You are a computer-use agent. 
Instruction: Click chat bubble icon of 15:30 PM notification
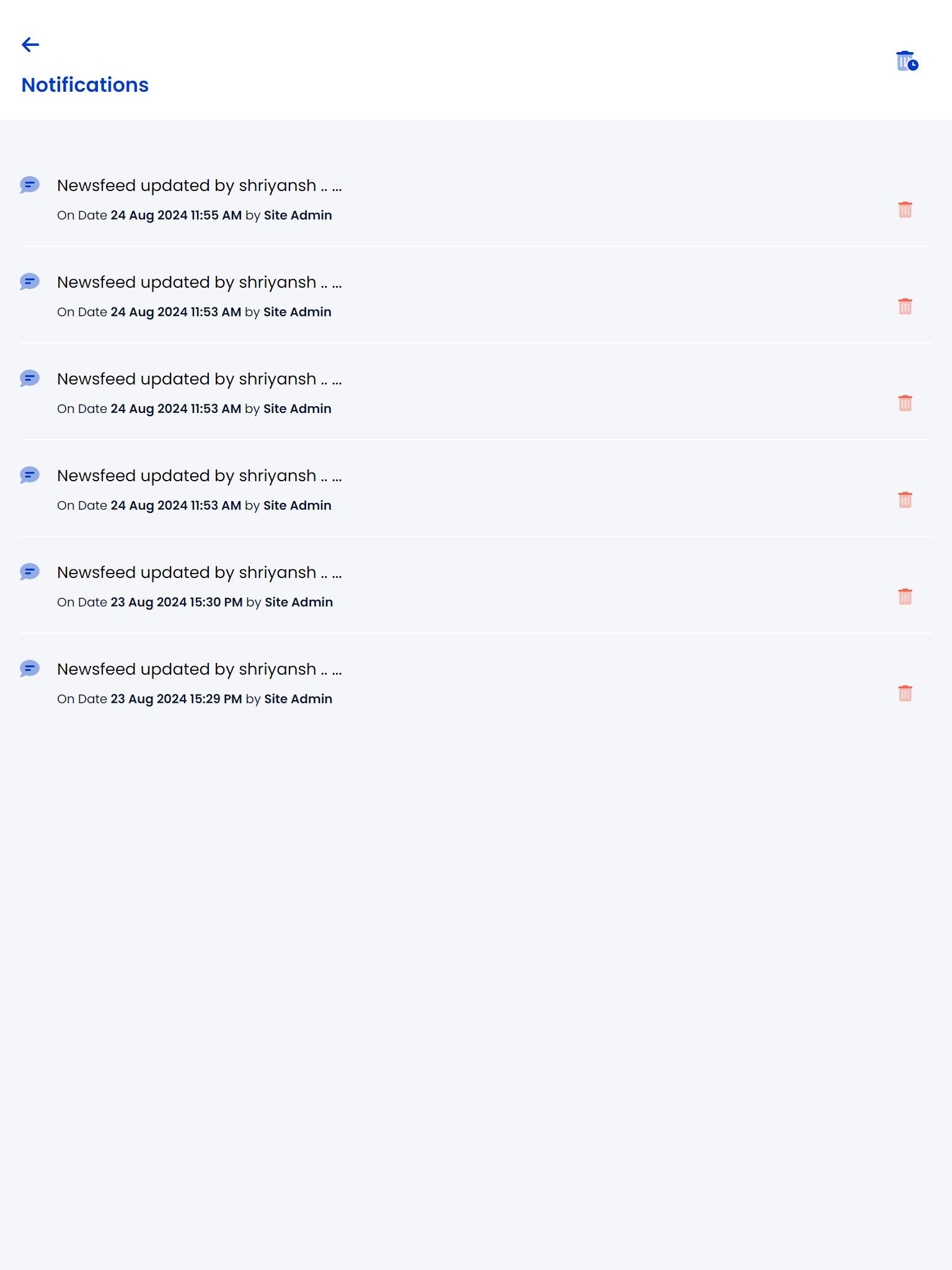click(x=30, y=572)
